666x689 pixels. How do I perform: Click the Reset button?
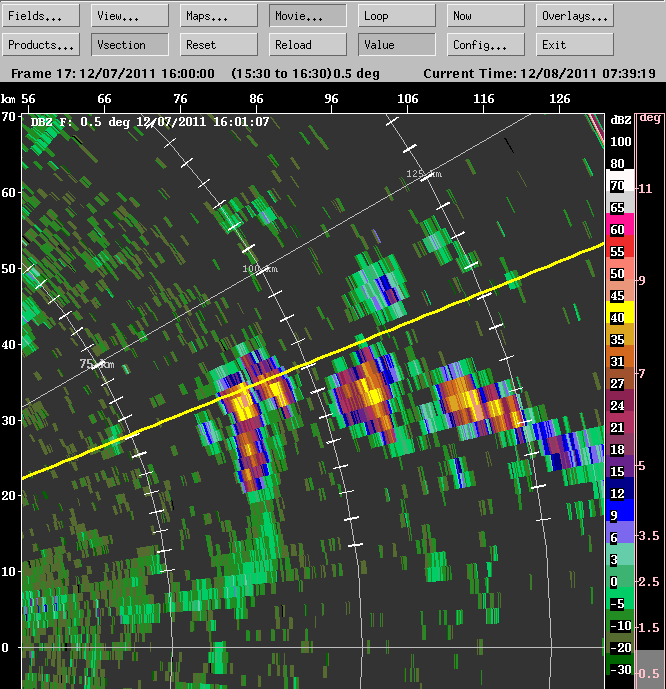[x=219, y=45]
